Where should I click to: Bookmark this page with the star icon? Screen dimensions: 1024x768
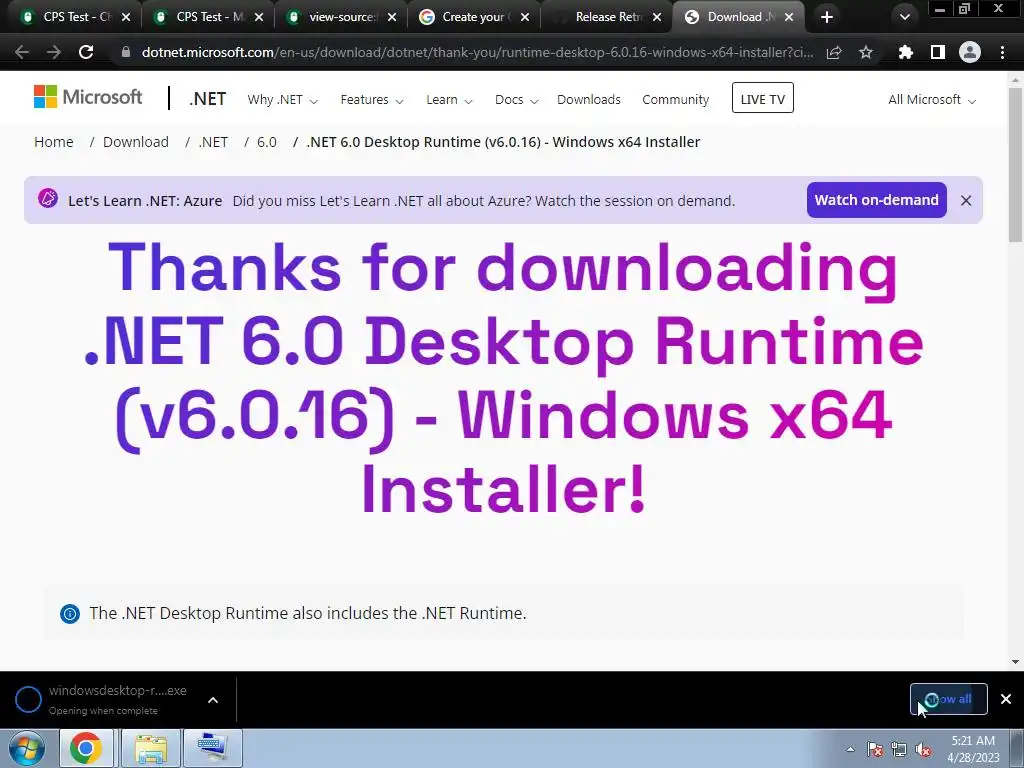(866, 52)
